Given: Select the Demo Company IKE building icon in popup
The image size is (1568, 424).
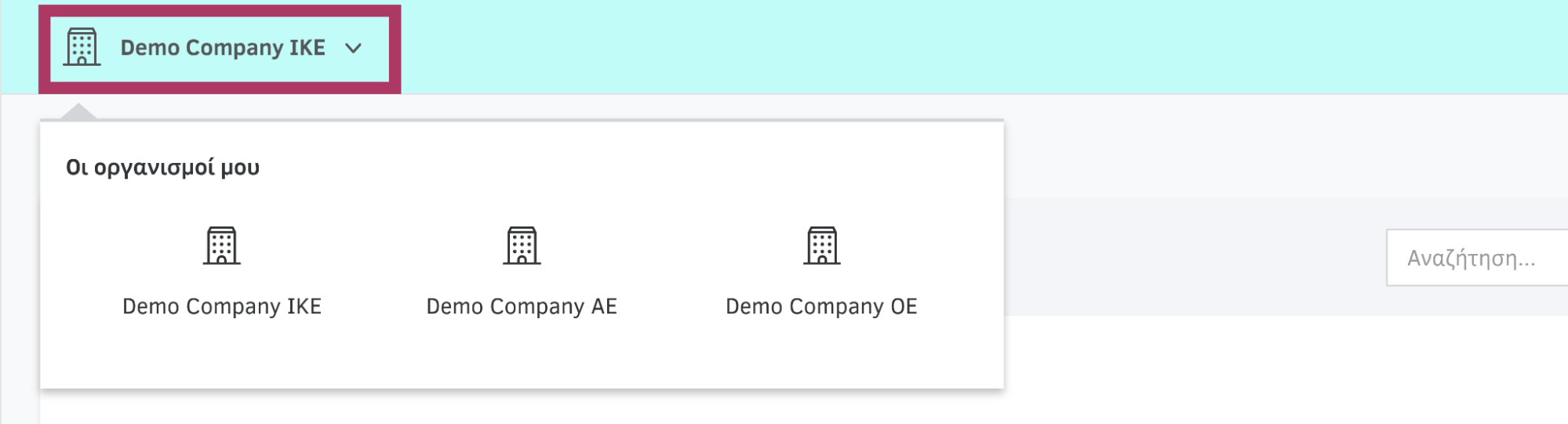Looking at the screenshot, I should pyautogui.click(x=222, y=246).
